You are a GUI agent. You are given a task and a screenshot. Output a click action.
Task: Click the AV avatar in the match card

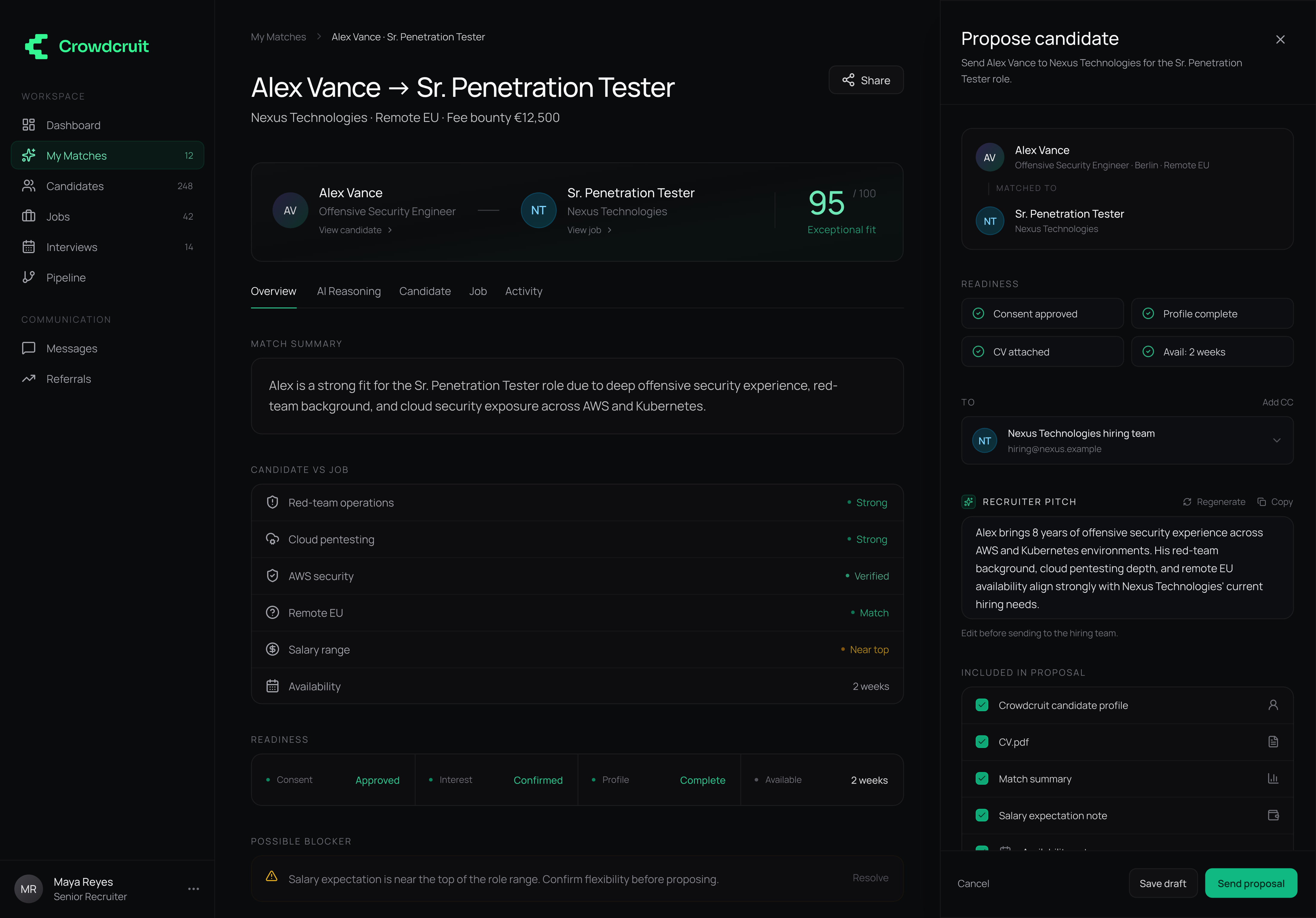tap(290, 210)
